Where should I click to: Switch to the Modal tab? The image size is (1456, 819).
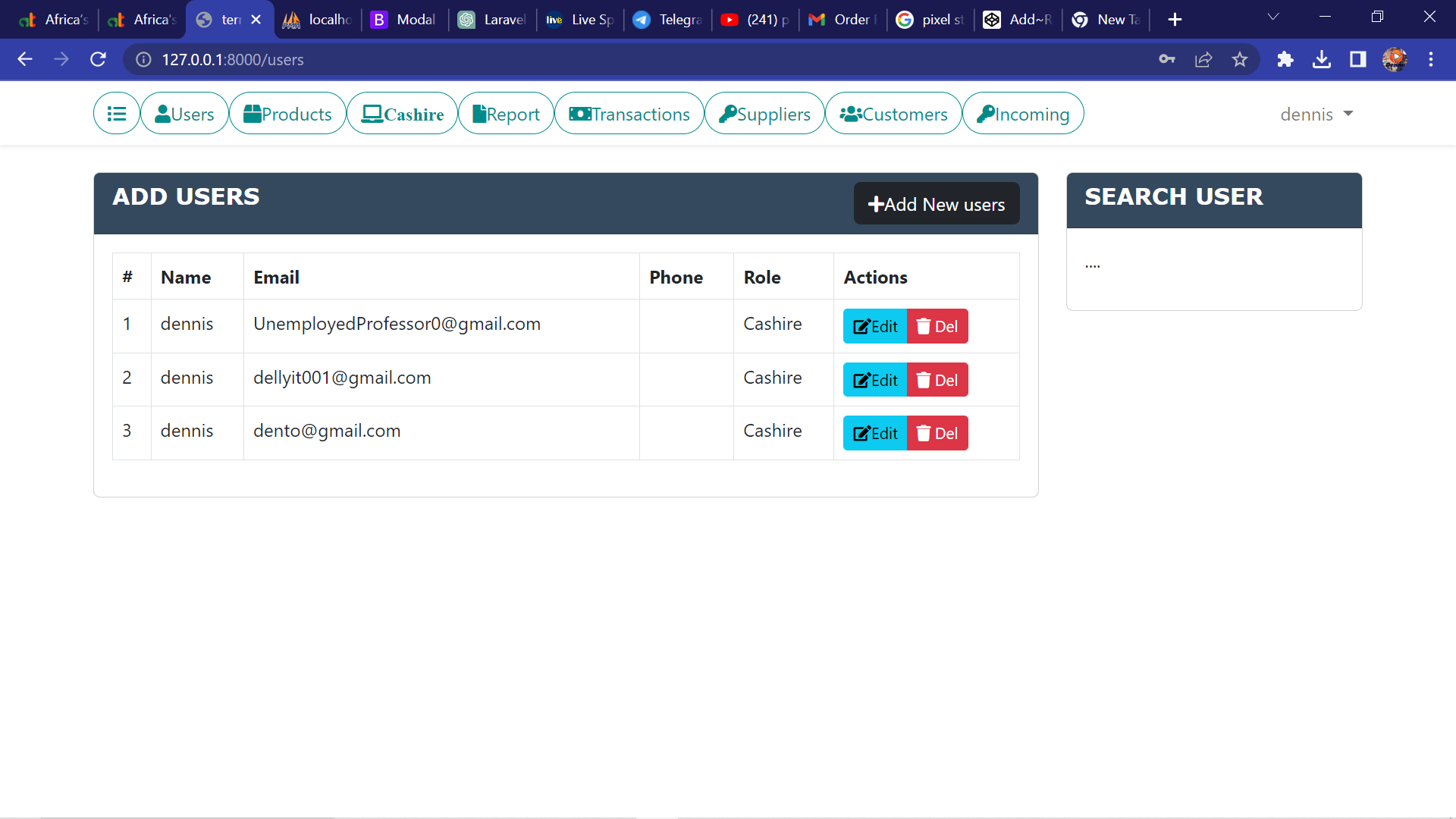[x=405, y=20]
